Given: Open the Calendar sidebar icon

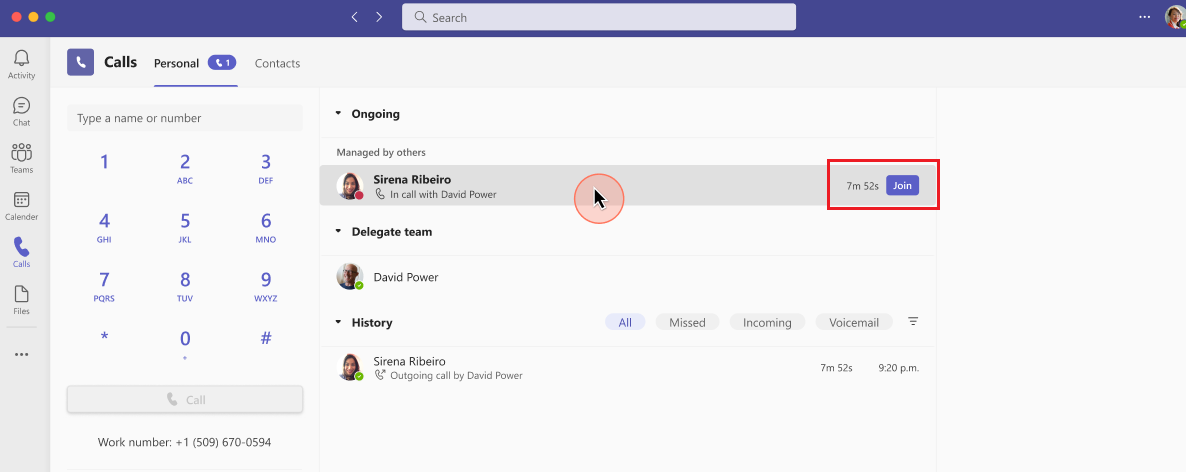Looking at the screenshot, I should pos(21,206).
